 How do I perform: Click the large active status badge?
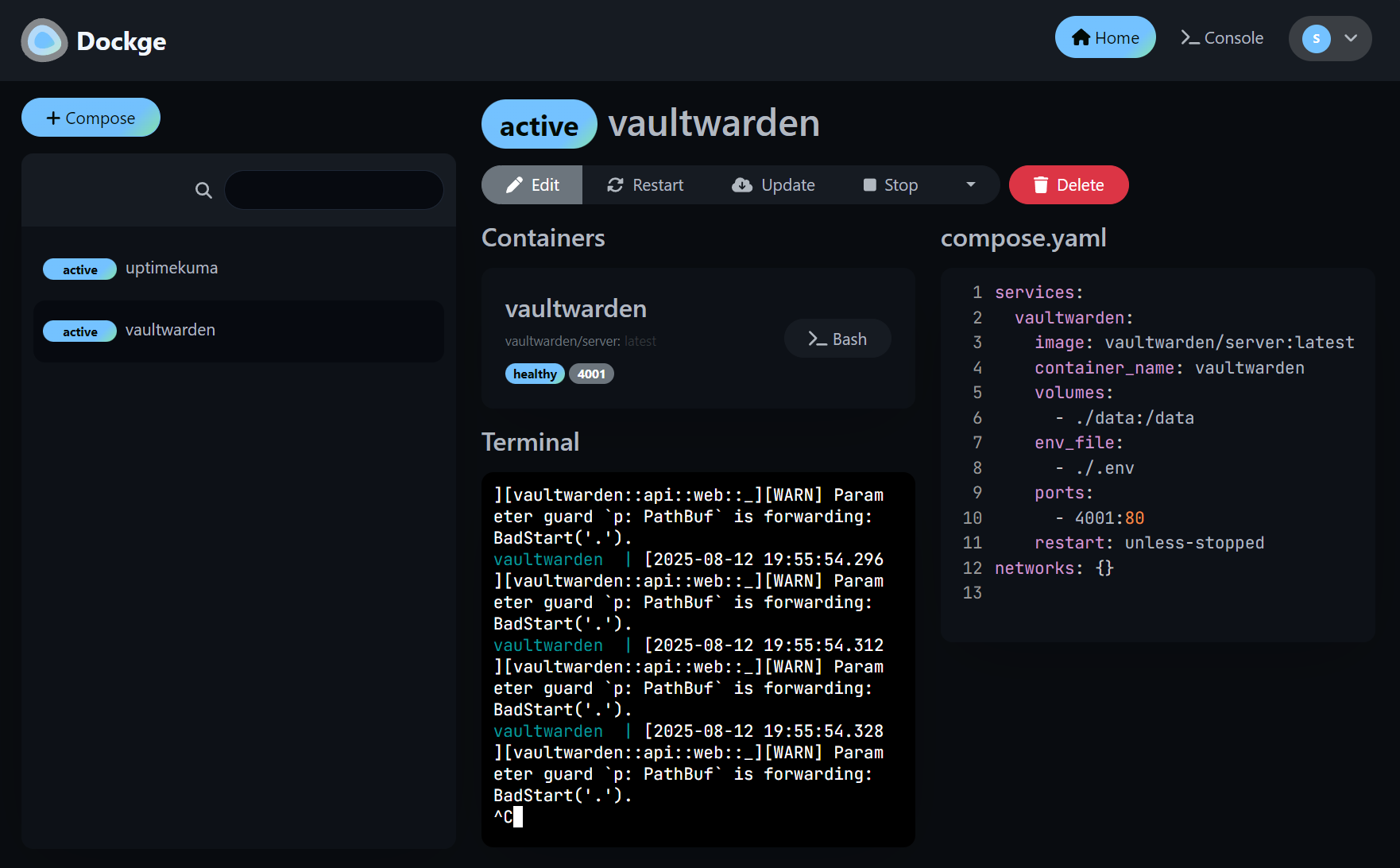tap(539, 125)
